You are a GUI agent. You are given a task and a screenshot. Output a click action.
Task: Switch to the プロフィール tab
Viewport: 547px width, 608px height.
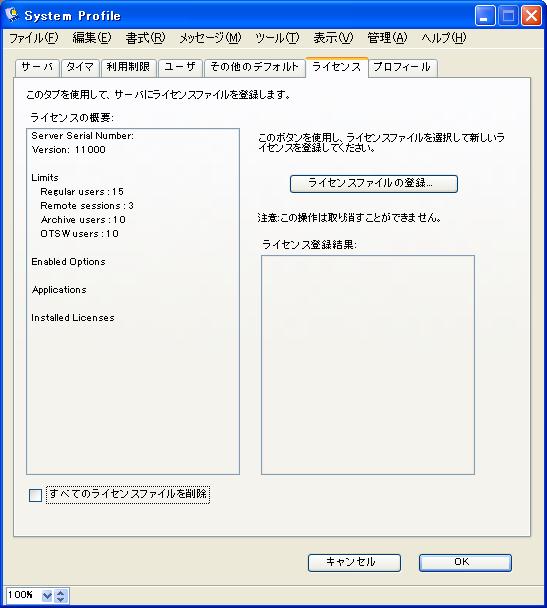pos(402,68)
